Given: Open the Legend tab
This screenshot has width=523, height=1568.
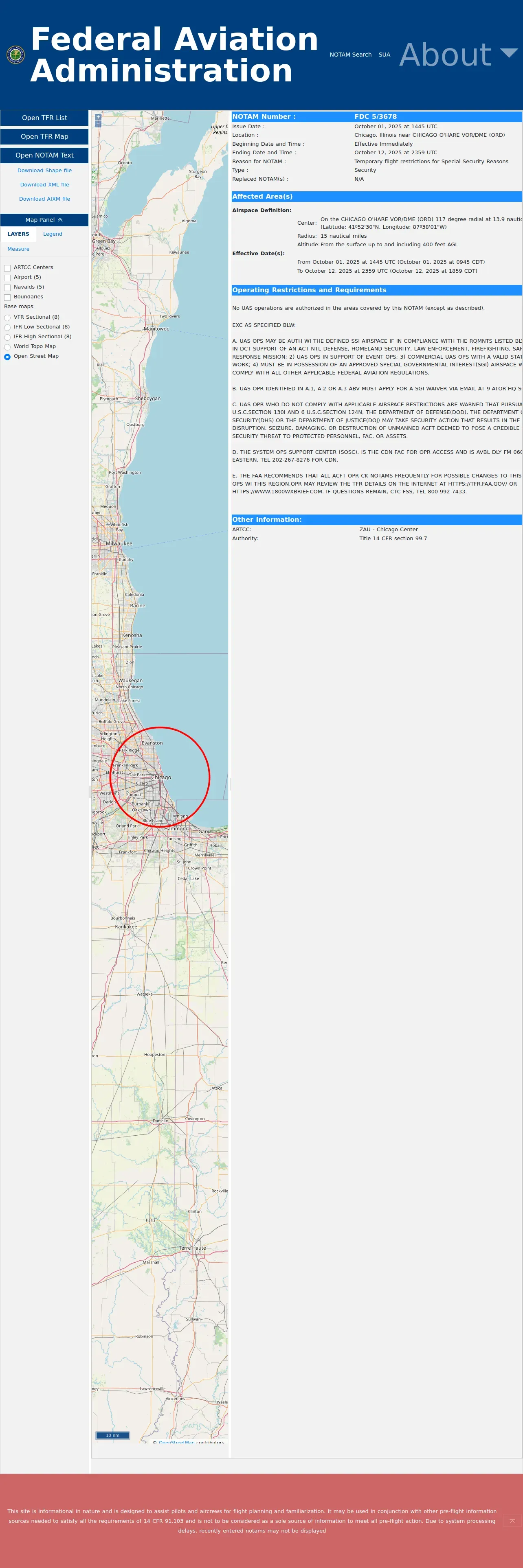Looking at the screenshot, I should 53,234.
